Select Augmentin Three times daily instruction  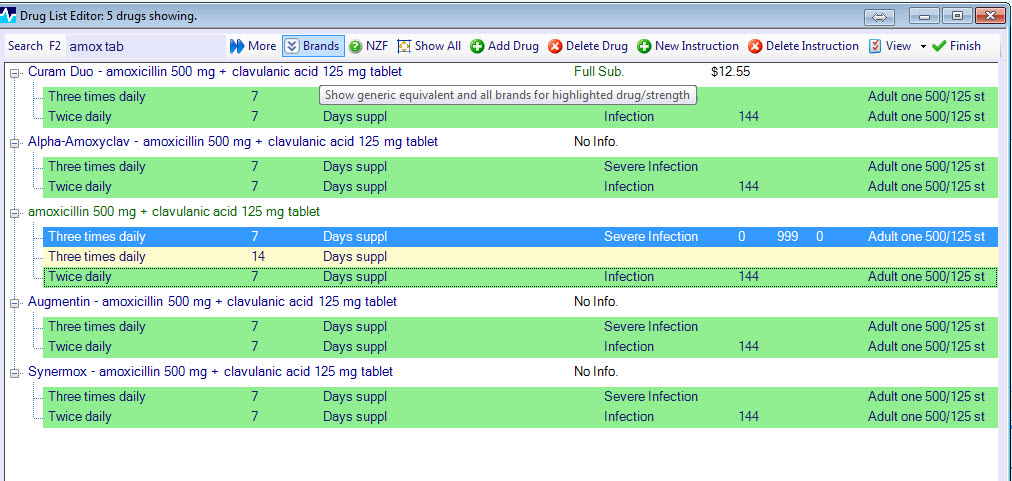tap(520, 327)
